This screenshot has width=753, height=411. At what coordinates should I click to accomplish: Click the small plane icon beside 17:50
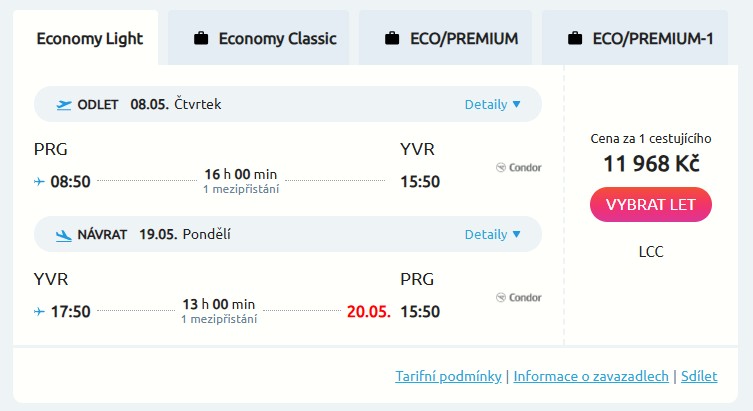click(x=40, y=311)
